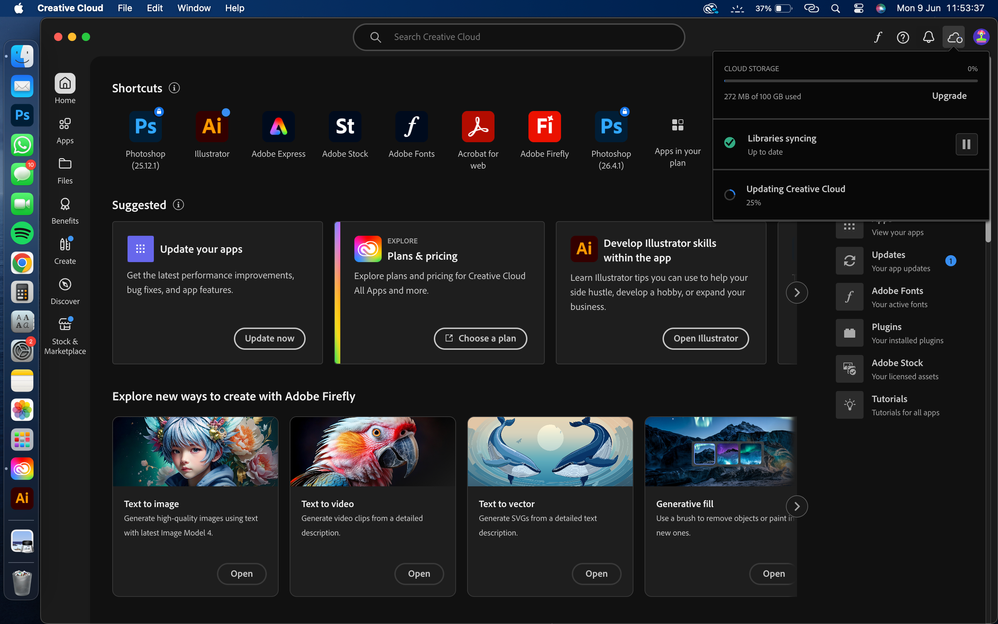998x624 pixels.
Task: Click the Choose a plan button
Action: click(x=481, y=338)
